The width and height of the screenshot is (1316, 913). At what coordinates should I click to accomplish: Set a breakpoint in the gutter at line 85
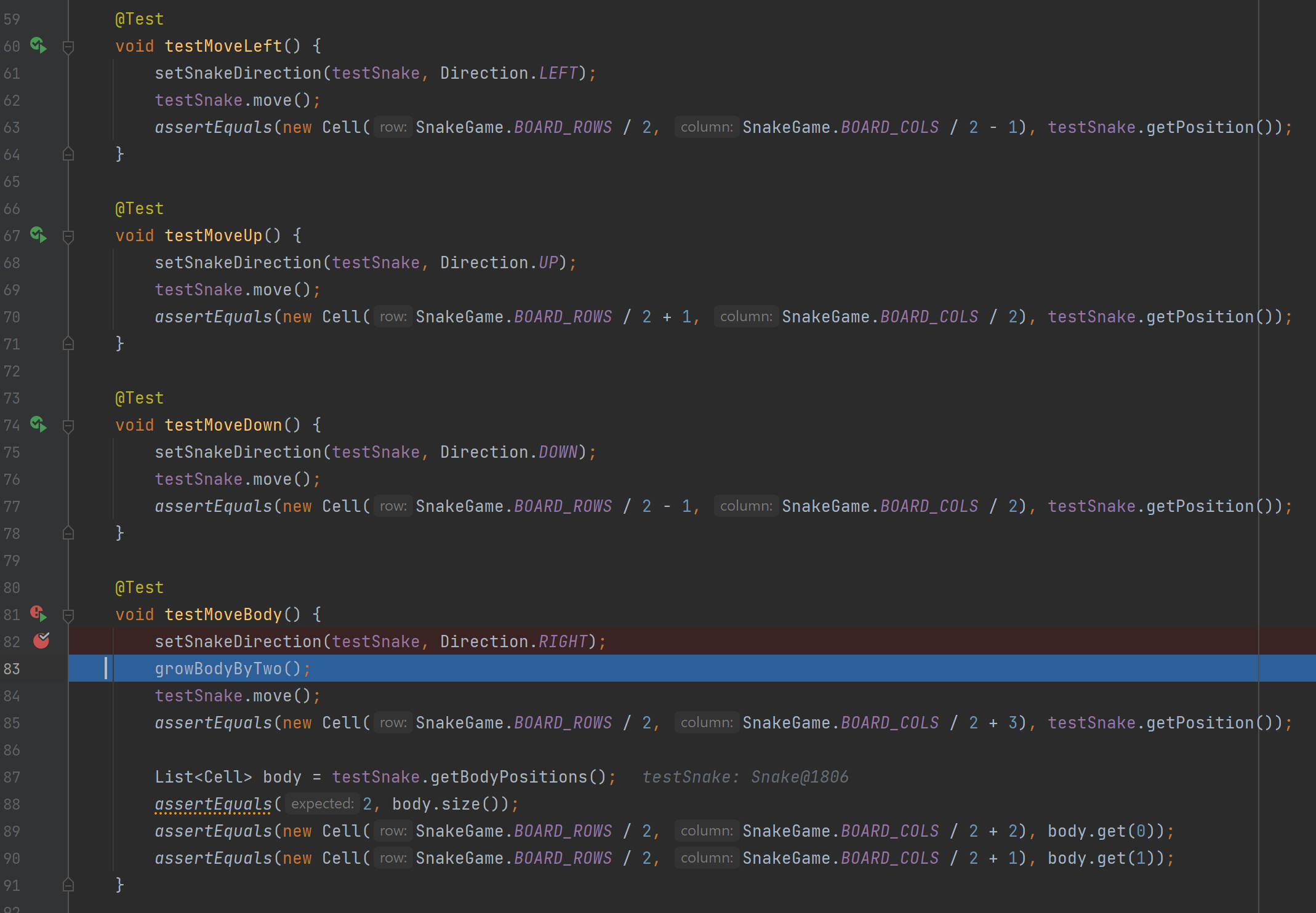point(41,723)
